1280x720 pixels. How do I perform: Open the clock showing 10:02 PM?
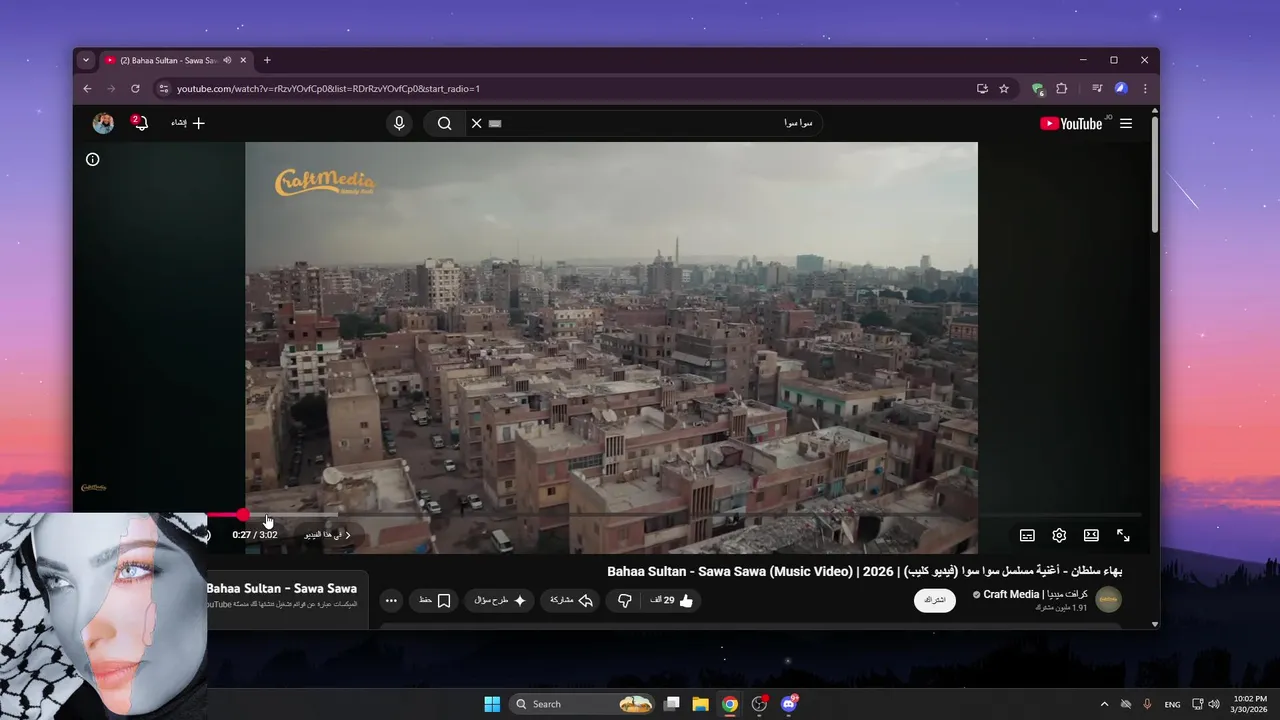click(x=1250, y=704)
